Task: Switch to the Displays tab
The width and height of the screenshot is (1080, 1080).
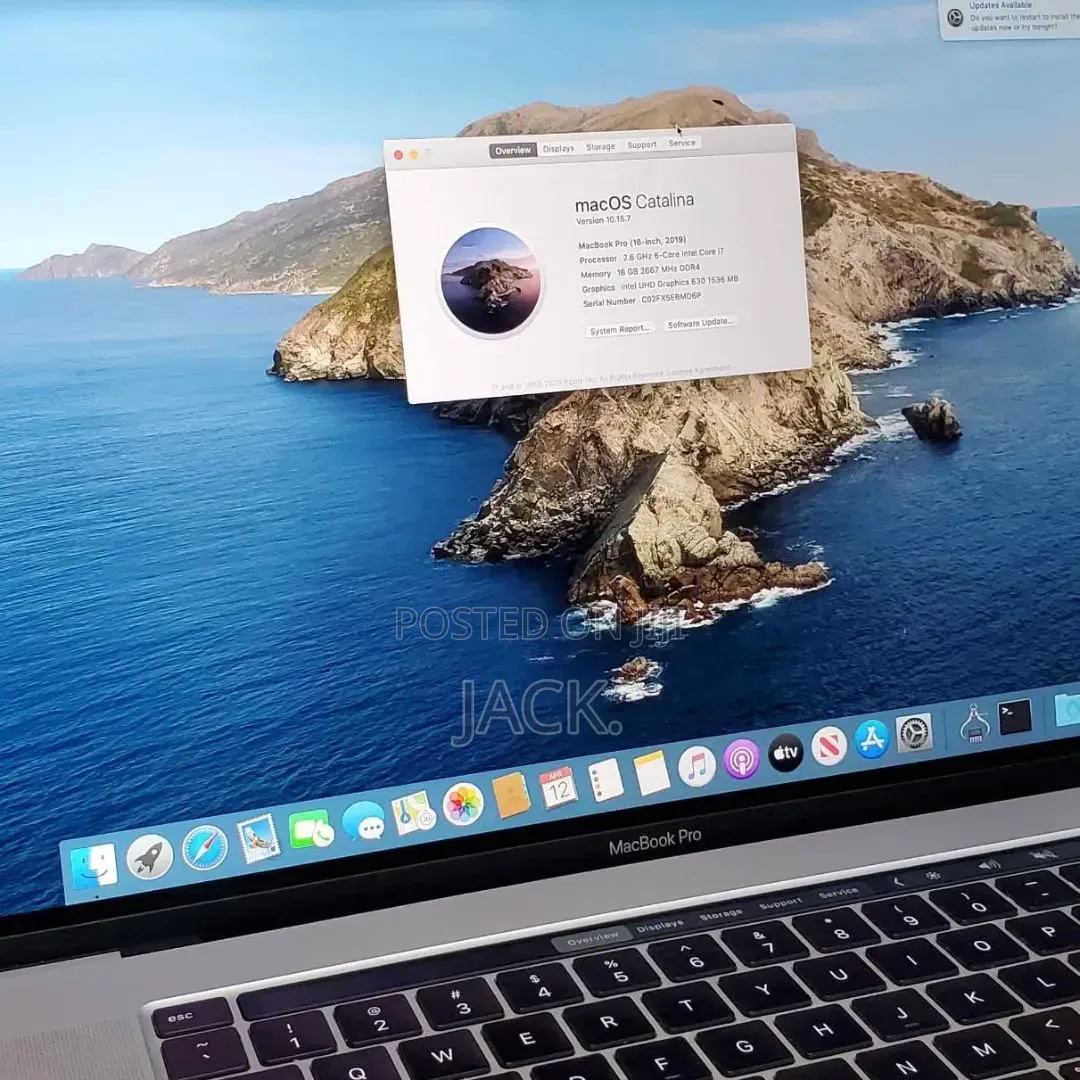Action: point(559,148)
